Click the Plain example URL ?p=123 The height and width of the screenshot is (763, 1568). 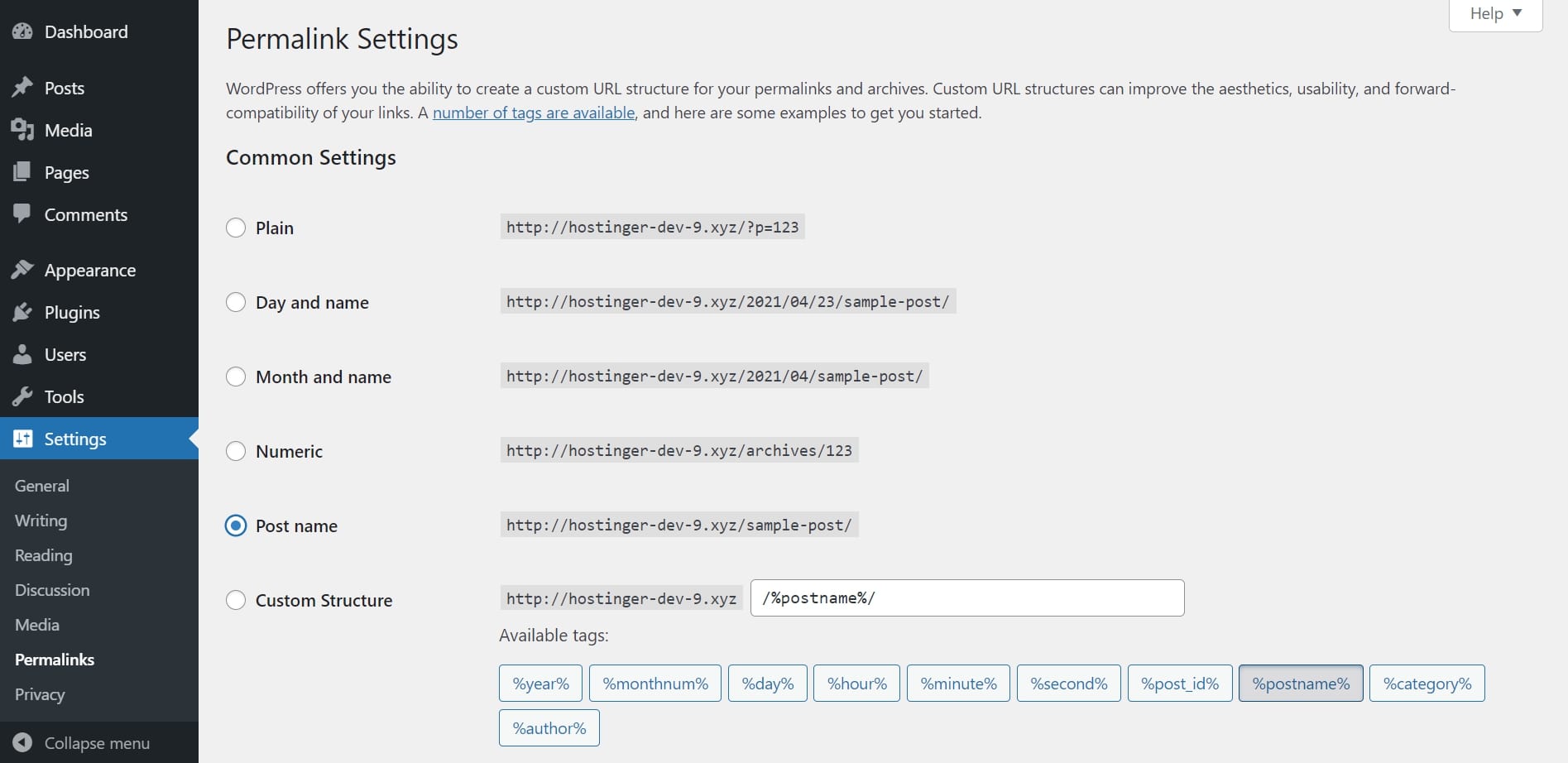click(653, 227)
